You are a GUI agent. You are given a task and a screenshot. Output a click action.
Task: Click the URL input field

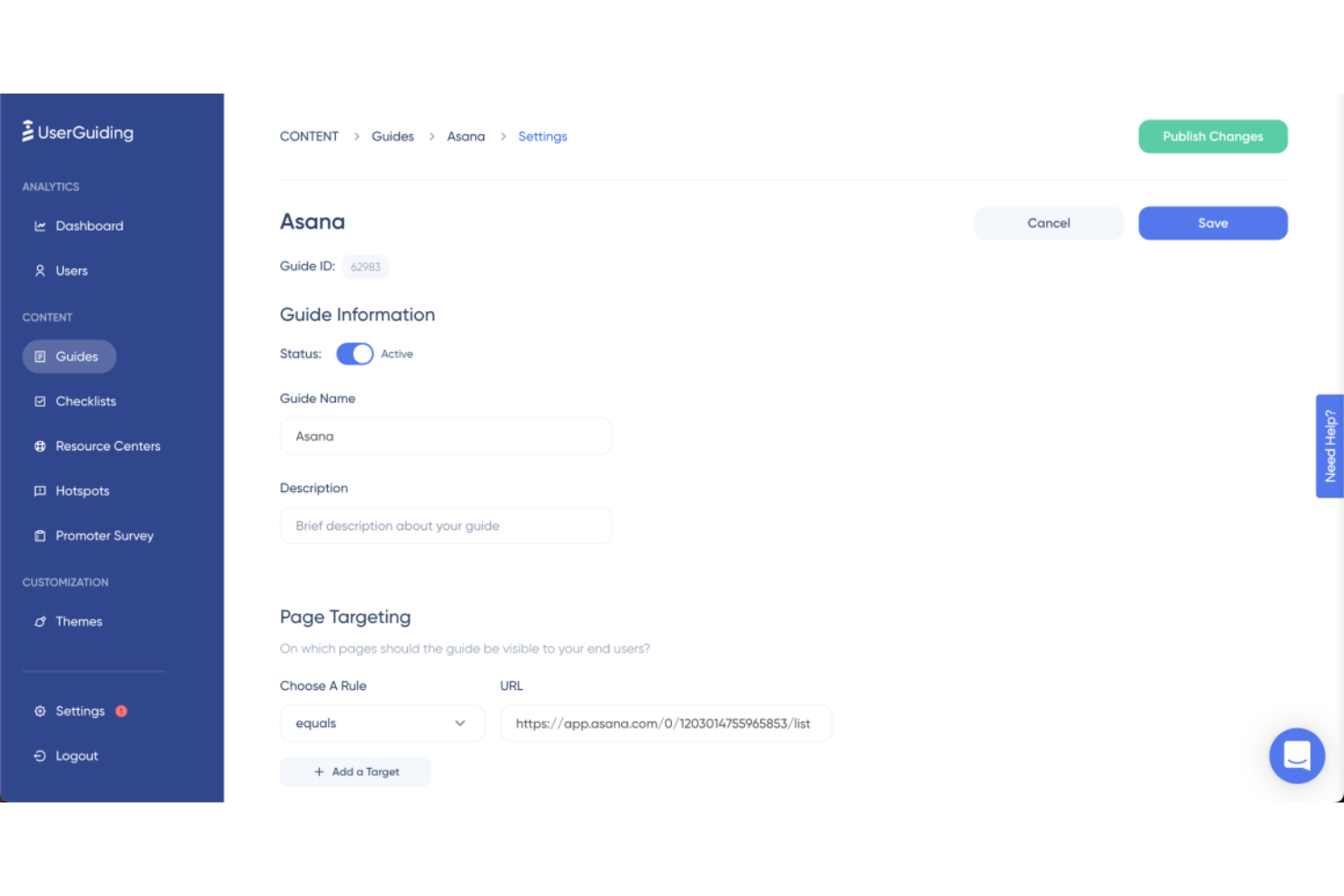click(666, 724)
